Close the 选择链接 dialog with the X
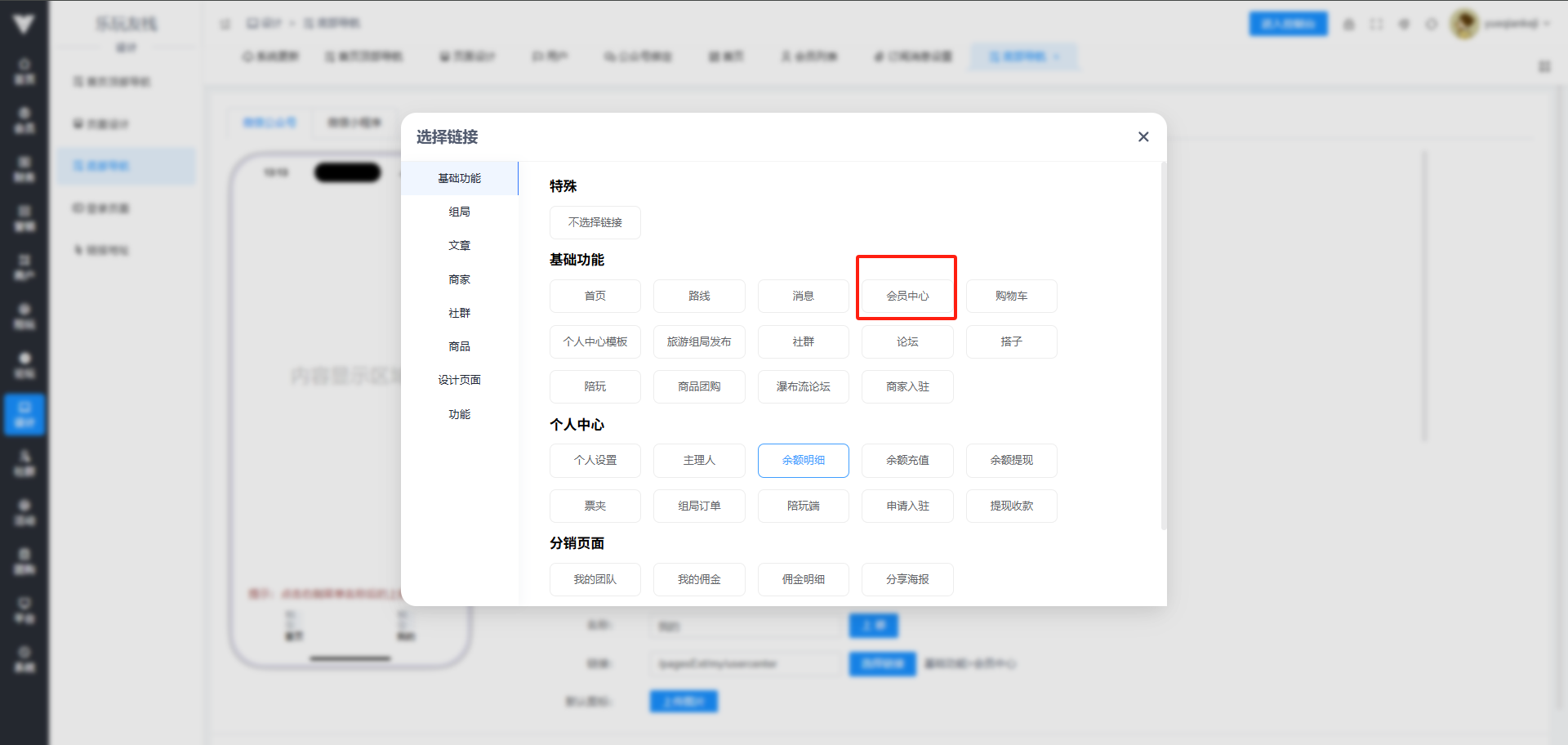Image resolution: width=1568 pixels, height=745 pixels. click(1143, 137)
